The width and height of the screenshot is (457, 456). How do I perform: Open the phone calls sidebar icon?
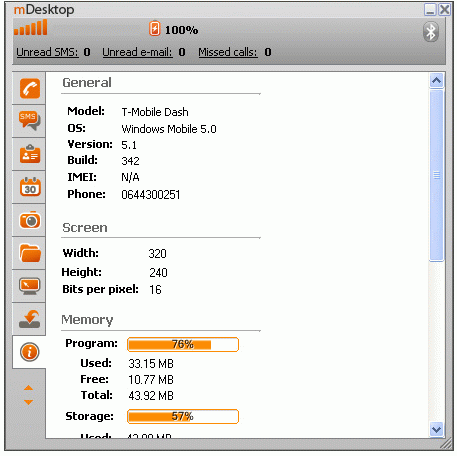30,88
